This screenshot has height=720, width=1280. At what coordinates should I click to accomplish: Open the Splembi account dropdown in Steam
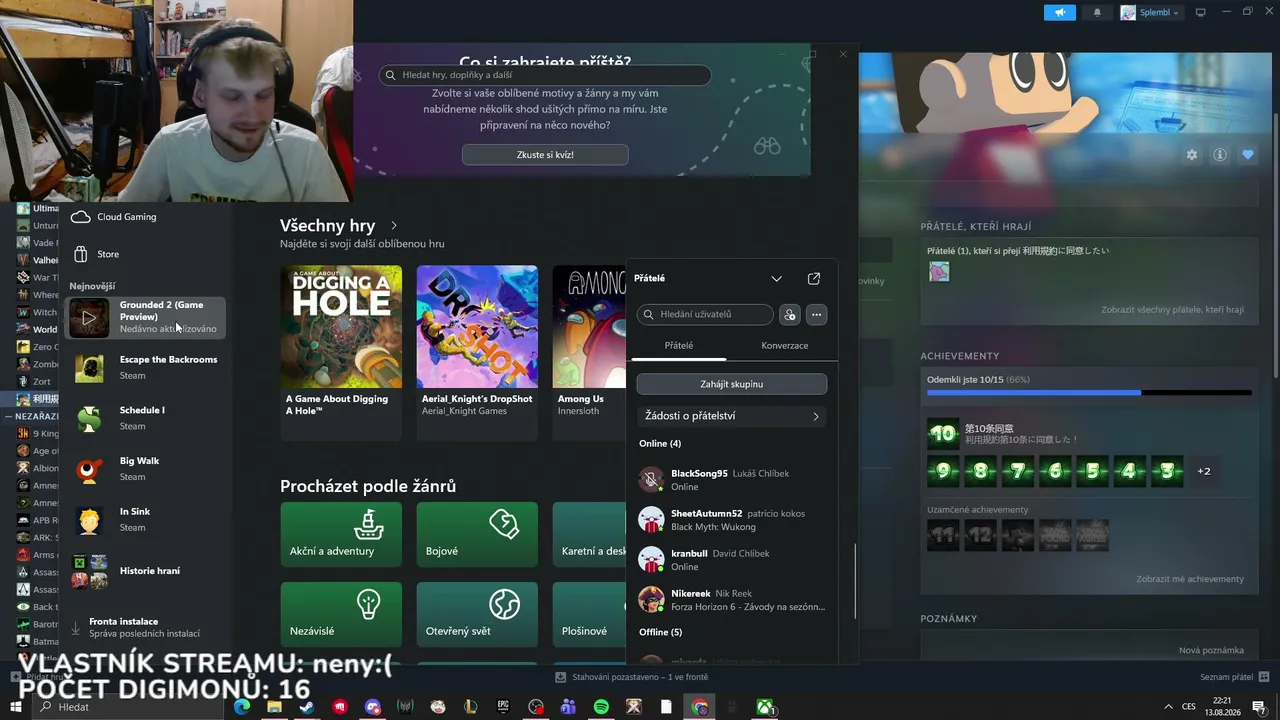click(1150, 12)
